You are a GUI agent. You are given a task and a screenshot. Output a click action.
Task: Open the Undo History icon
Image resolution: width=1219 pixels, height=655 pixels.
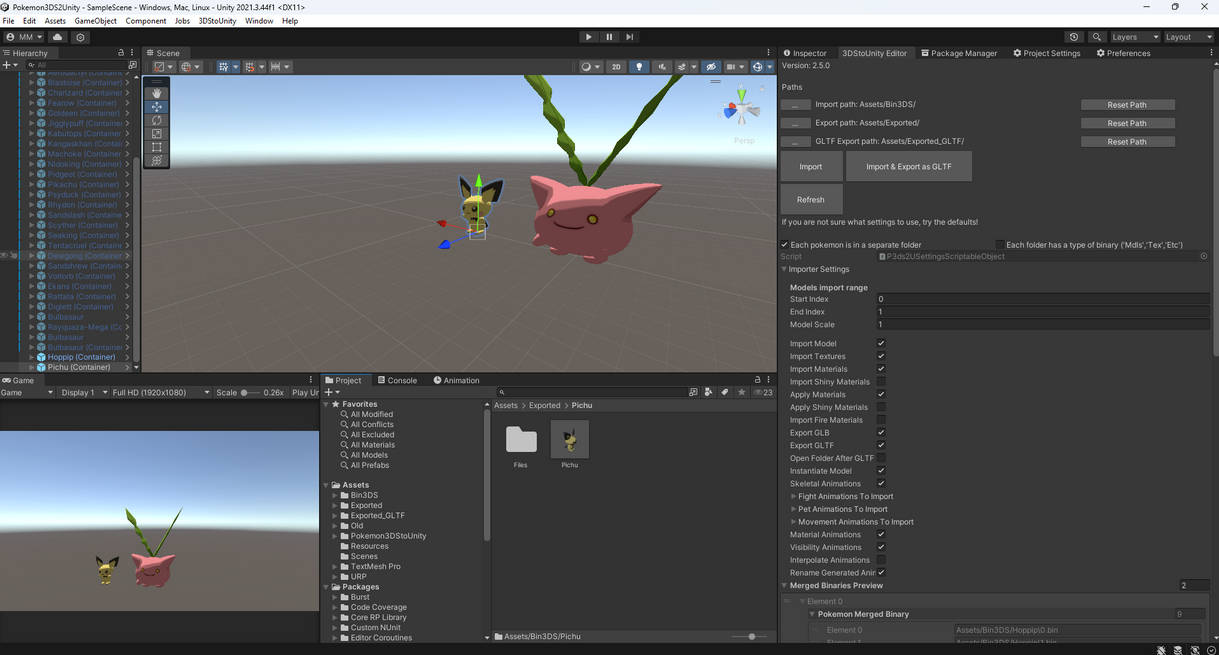(1074, 37)
